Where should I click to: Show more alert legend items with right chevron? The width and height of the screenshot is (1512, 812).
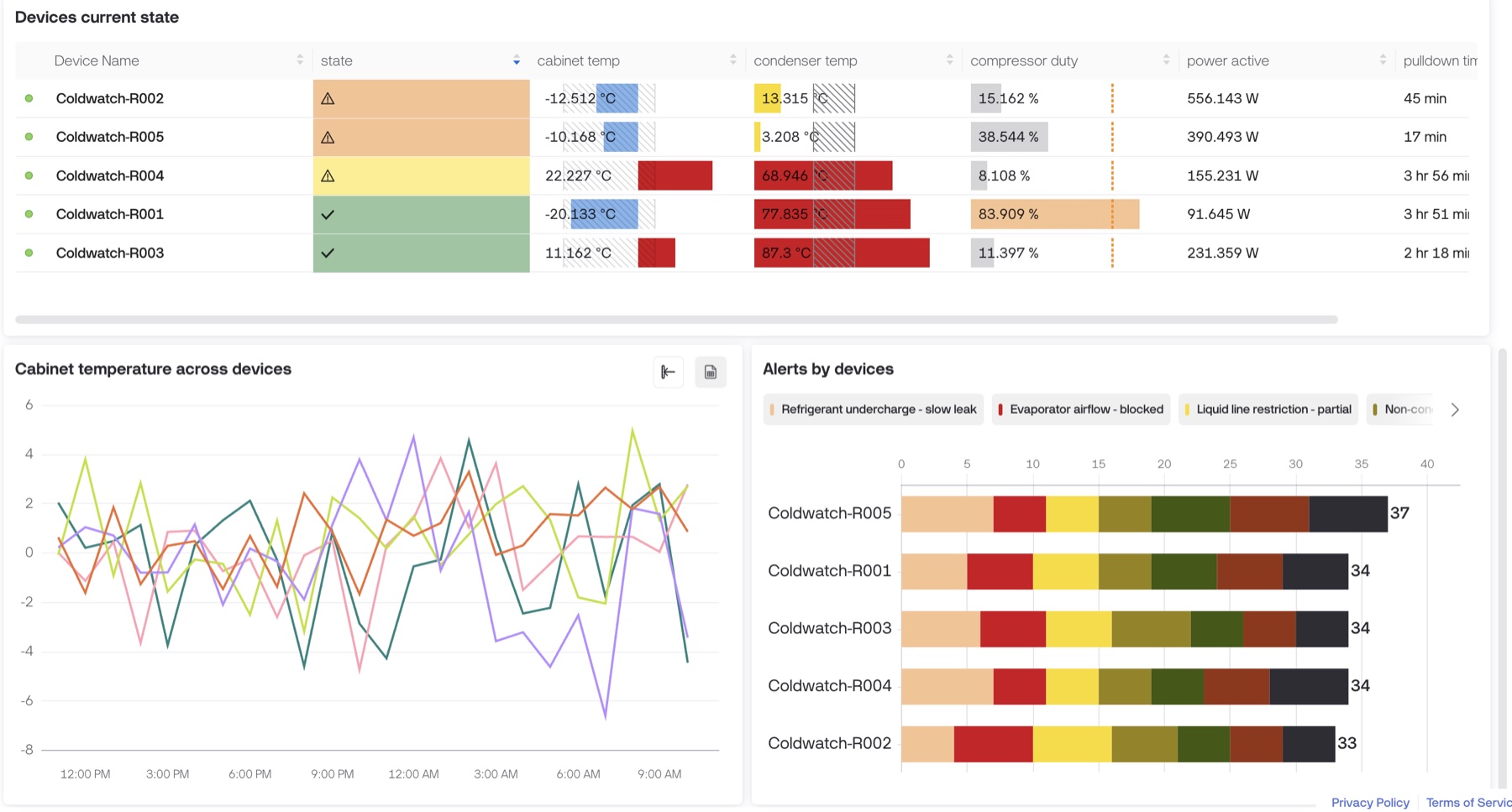point(1455,410)
